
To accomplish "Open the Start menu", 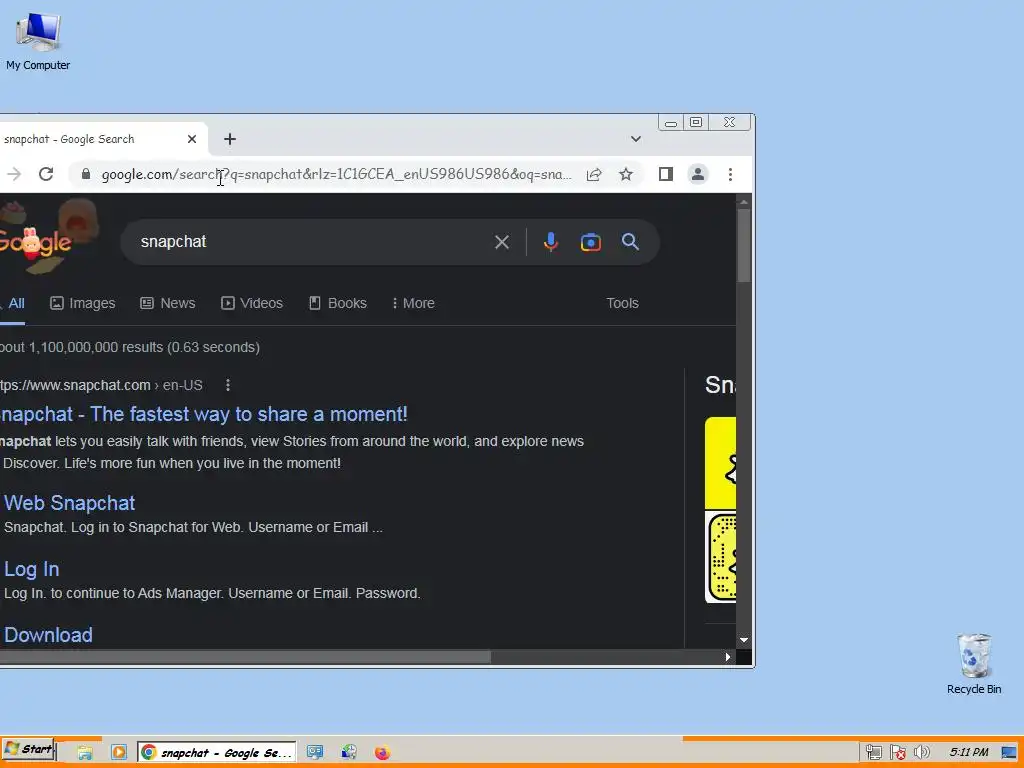I will click(x=28, y=750).
